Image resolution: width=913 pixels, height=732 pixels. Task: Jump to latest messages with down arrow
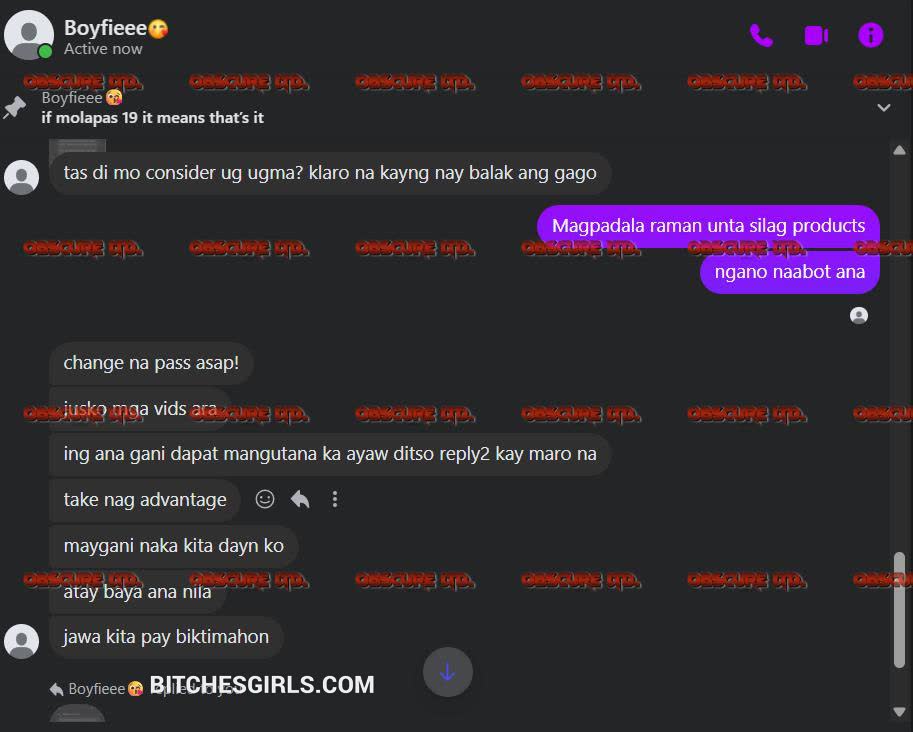coord(447,672)
